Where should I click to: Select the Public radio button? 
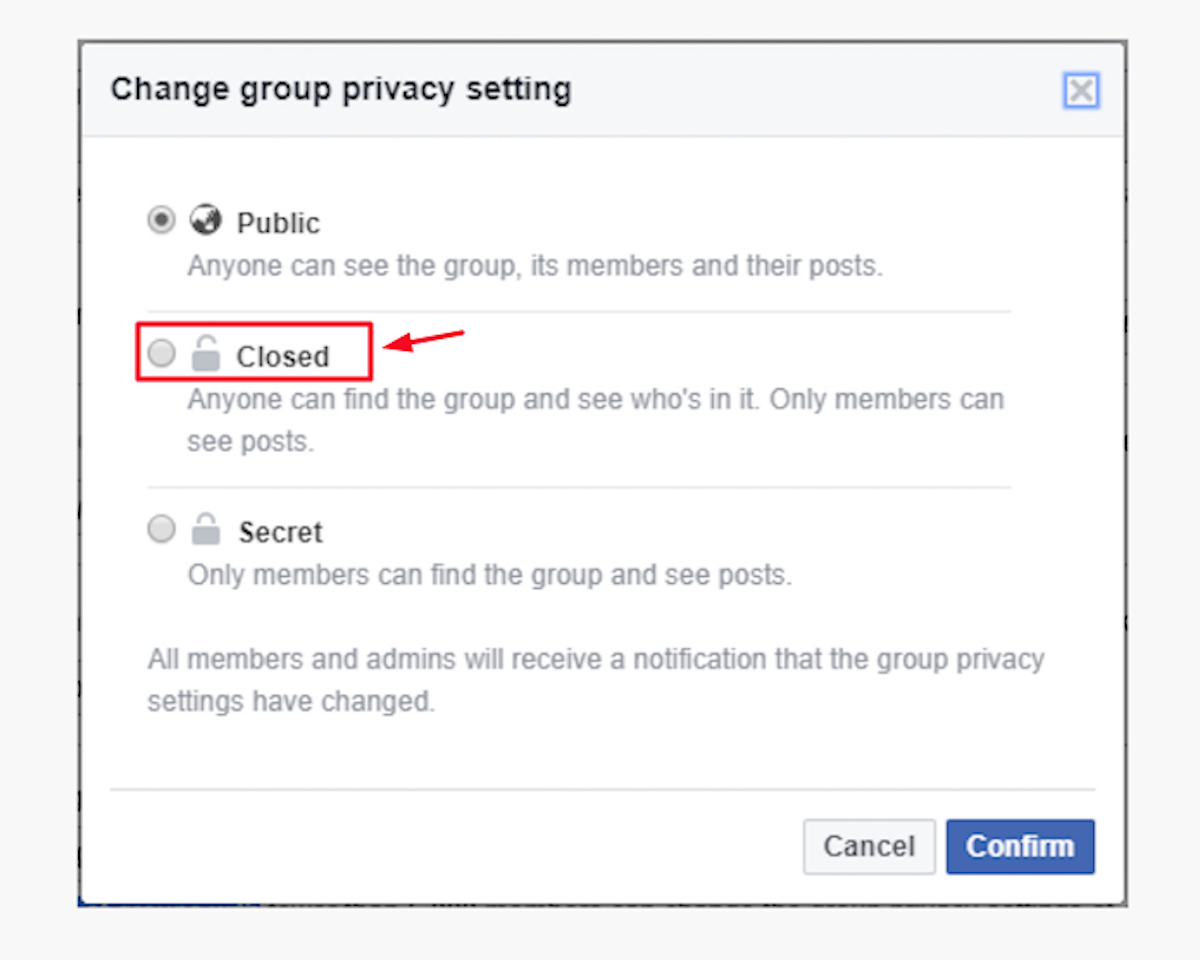(160, 220)
